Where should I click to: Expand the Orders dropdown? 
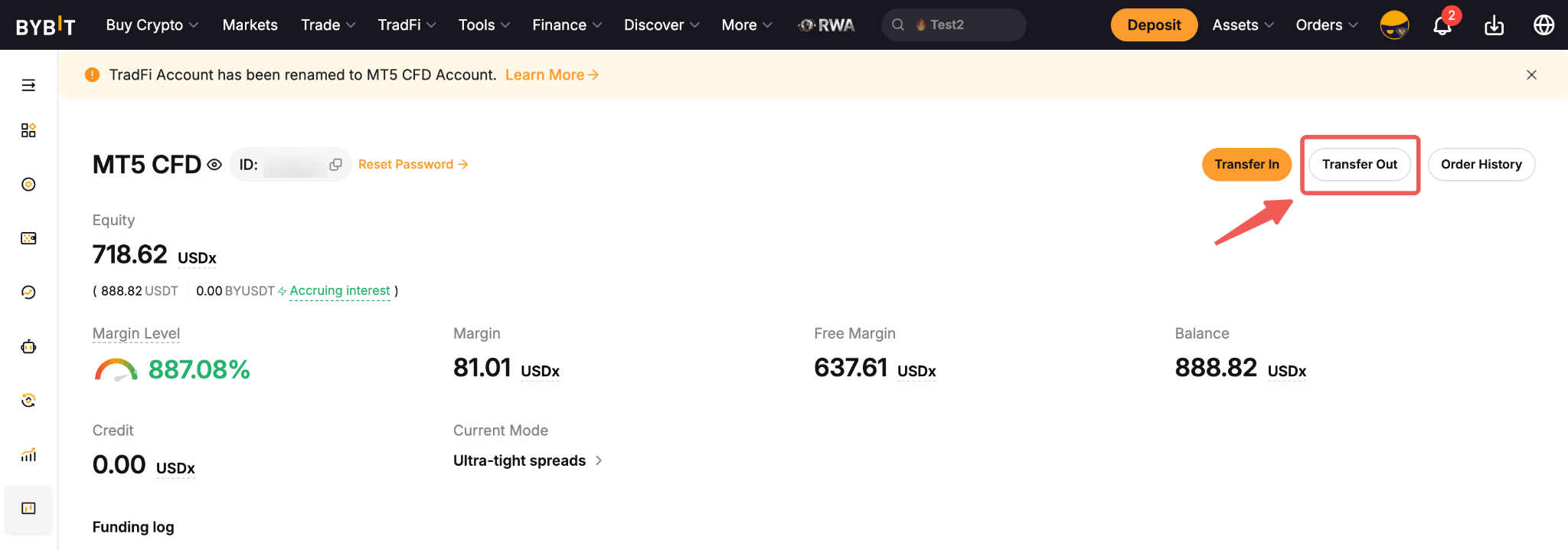(1327, 25)
